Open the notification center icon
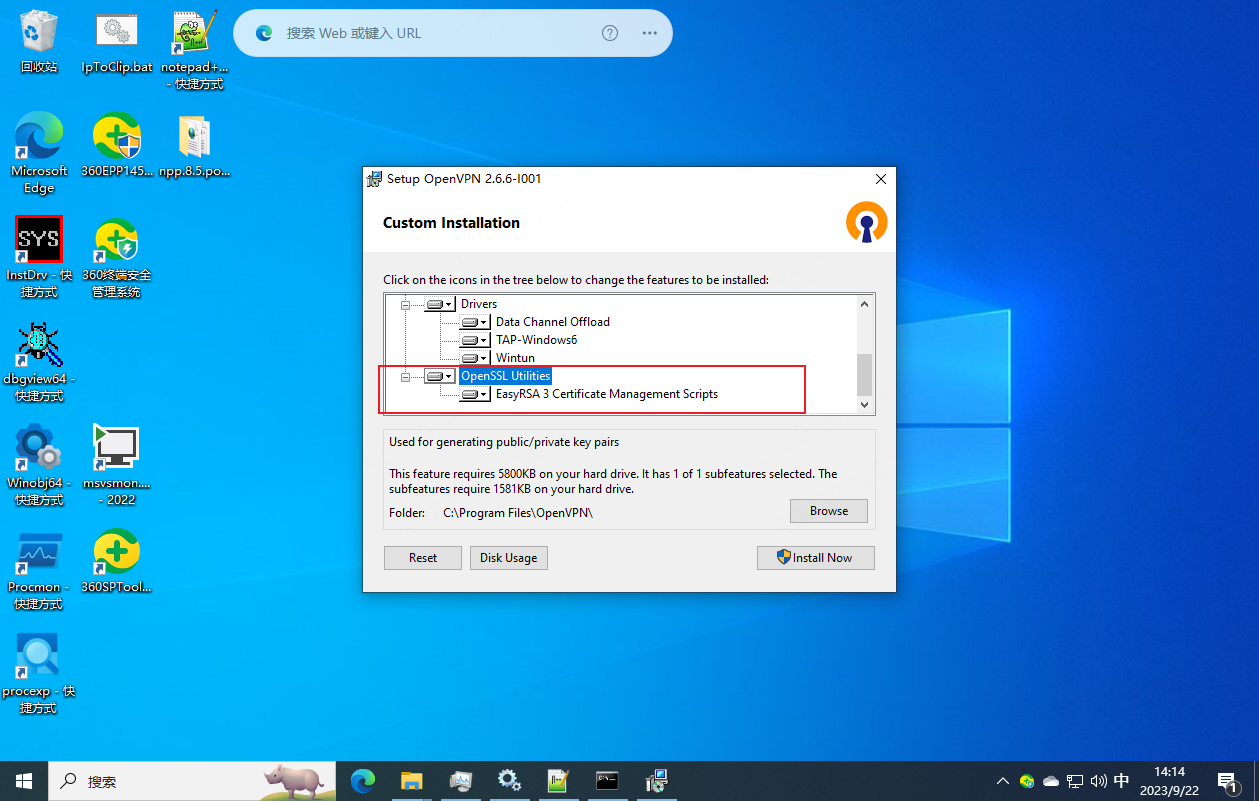1259x801 pixels. pos(1227,781)
